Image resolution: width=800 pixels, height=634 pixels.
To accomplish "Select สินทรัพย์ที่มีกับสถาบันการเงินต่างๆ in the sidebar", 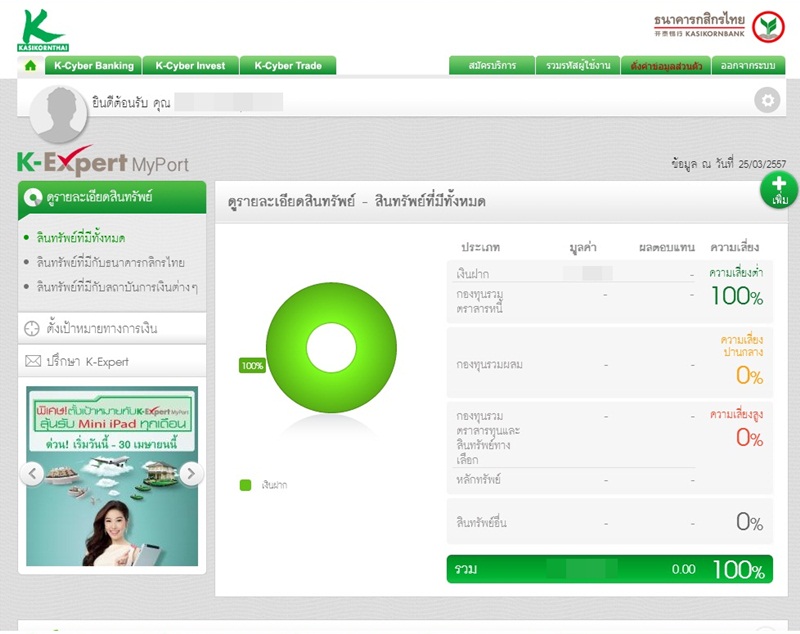I will (117, 287).
